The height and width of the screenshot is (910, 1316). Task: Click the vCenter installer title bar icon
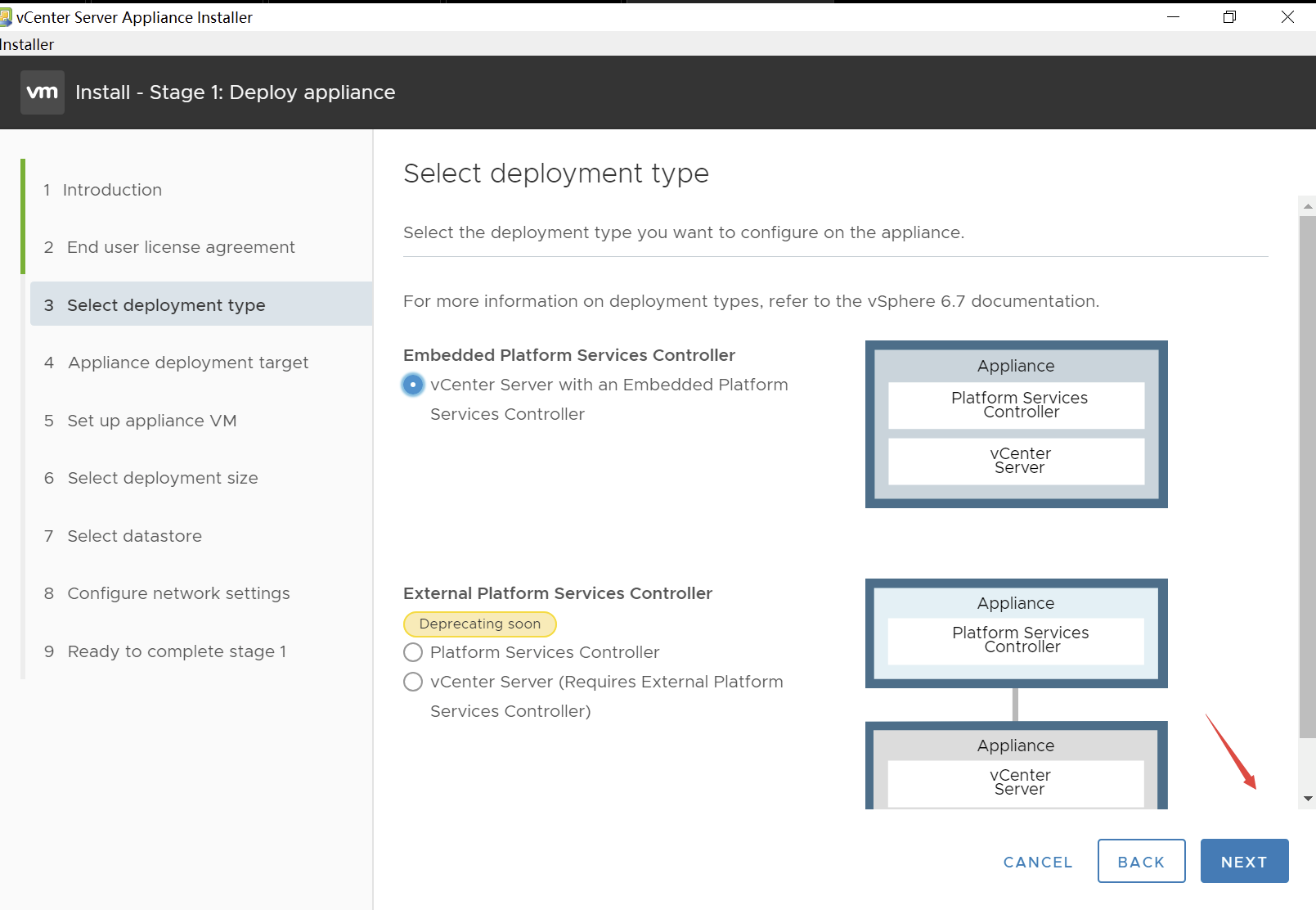6,17
